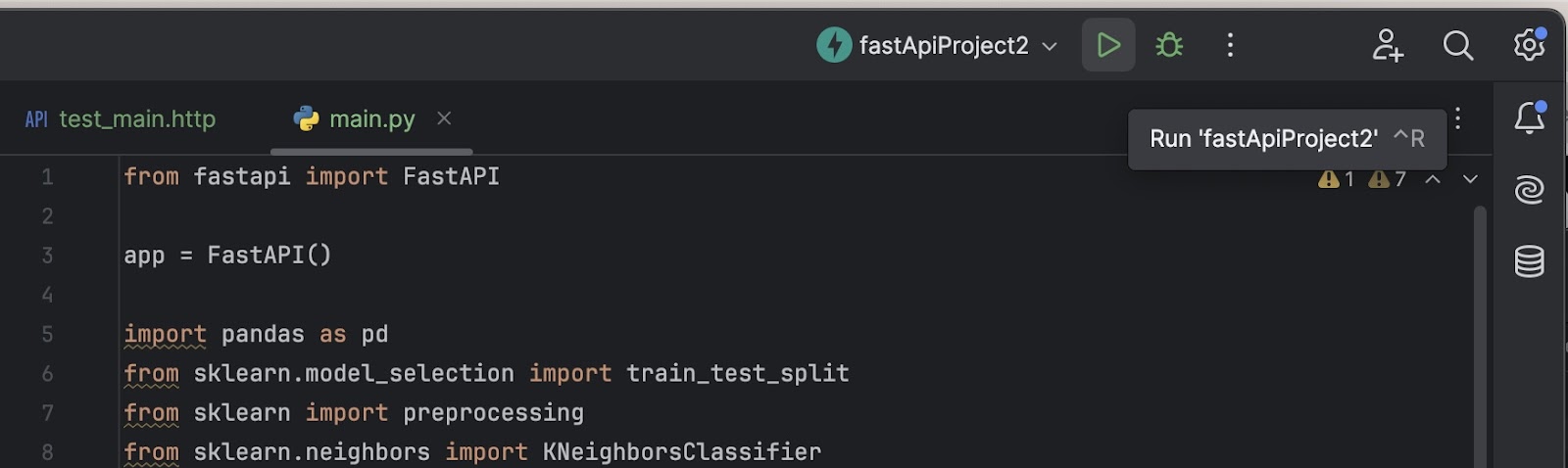Open More Actions menu beside Debug
This screenshot has height=468, width=1568.
coord(1230,45)
